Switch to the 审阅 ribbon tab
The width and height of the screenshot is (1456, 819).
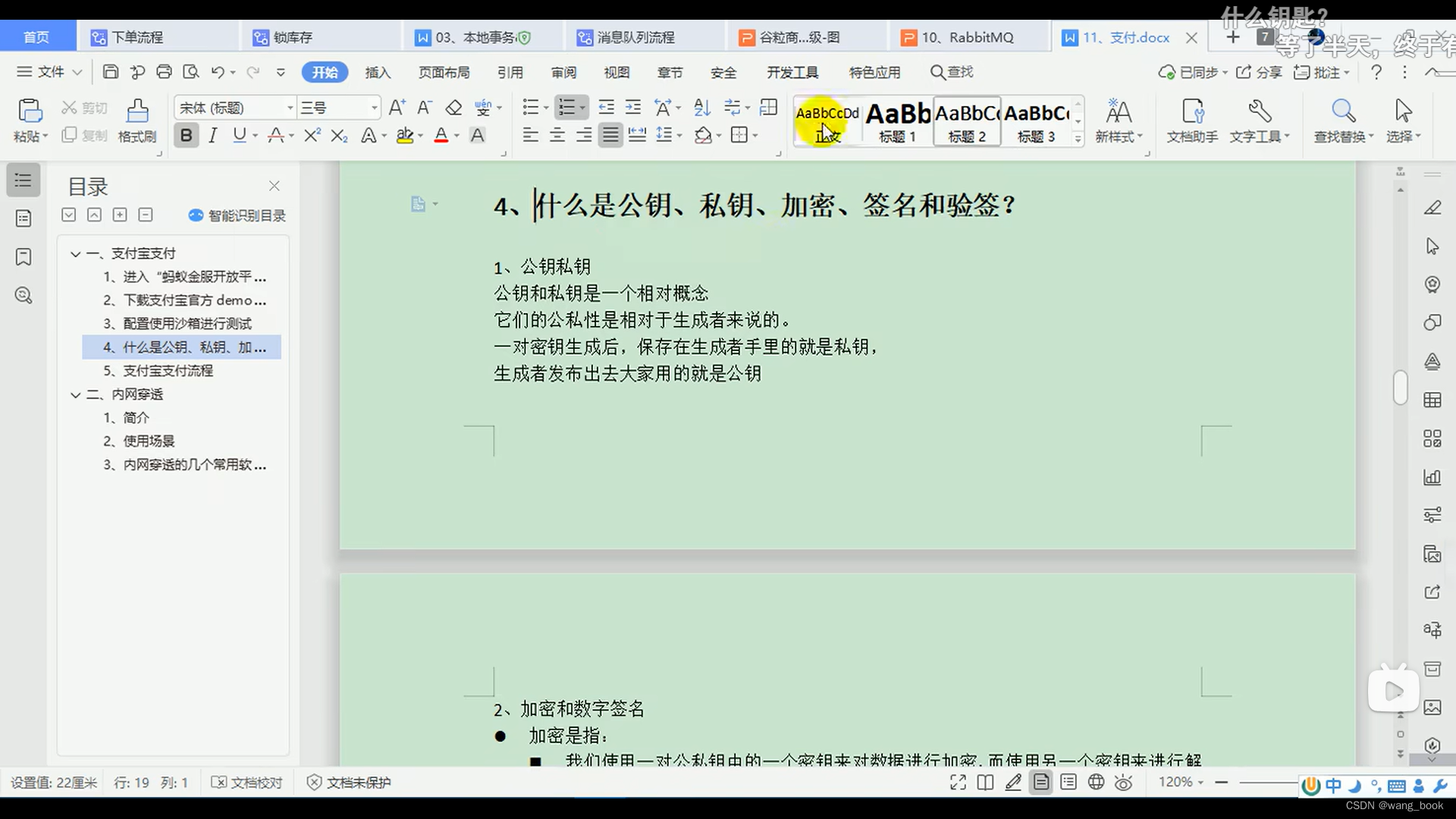click(x=563, y=72)
